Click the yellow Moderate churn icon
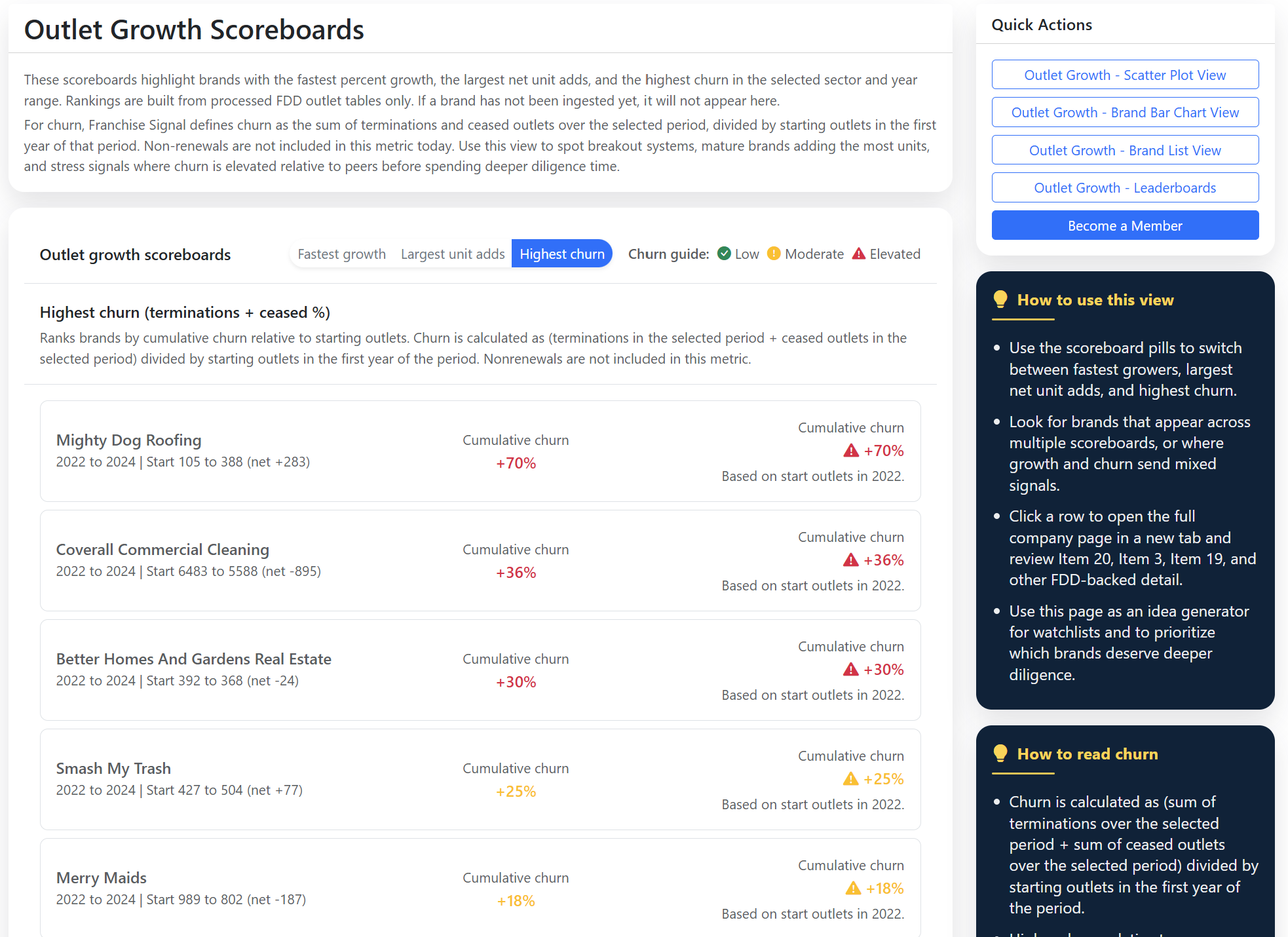This screenshot has width=1288, height=937. click(x=774, y=254)
